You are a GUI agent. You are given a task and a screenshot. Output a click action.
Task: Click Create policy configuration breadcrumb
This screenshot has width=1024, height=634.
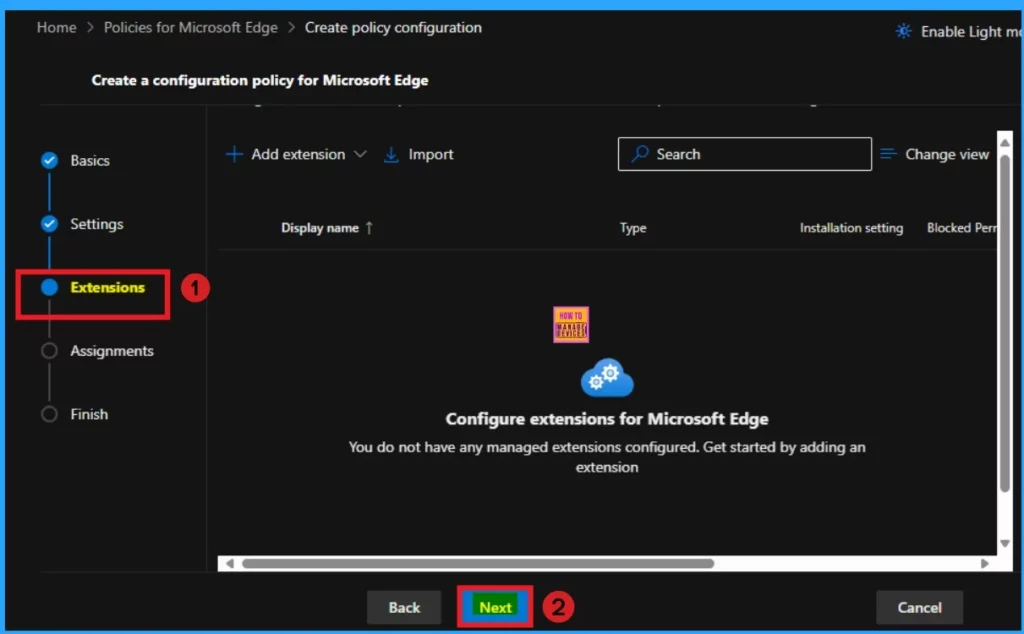[393, 27]
